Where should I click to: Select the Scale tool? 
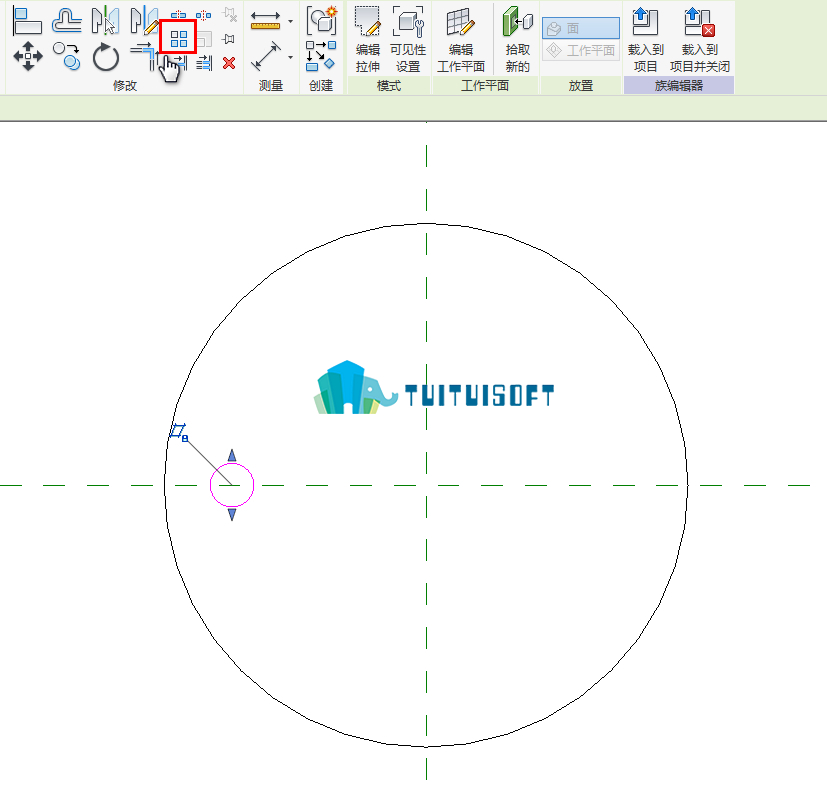204,39
